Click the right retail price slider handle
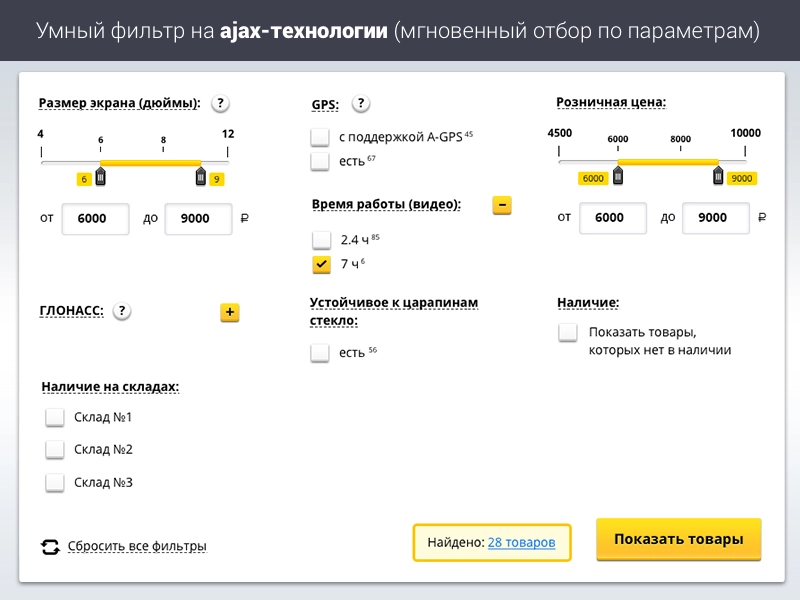 (718, 176)
